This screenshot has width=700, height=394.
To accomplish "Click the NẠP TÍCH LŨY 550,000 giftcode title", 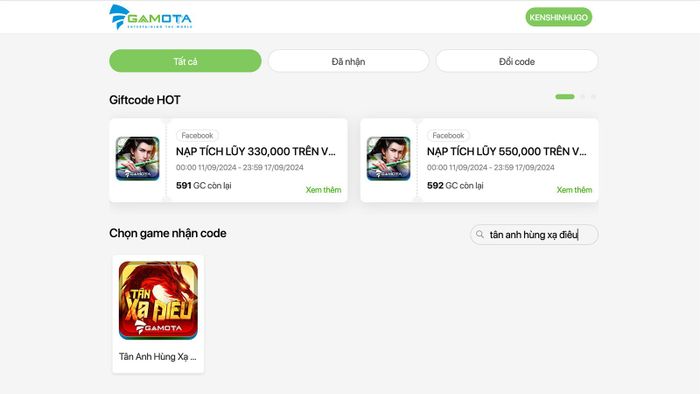I will pos(507,151).
